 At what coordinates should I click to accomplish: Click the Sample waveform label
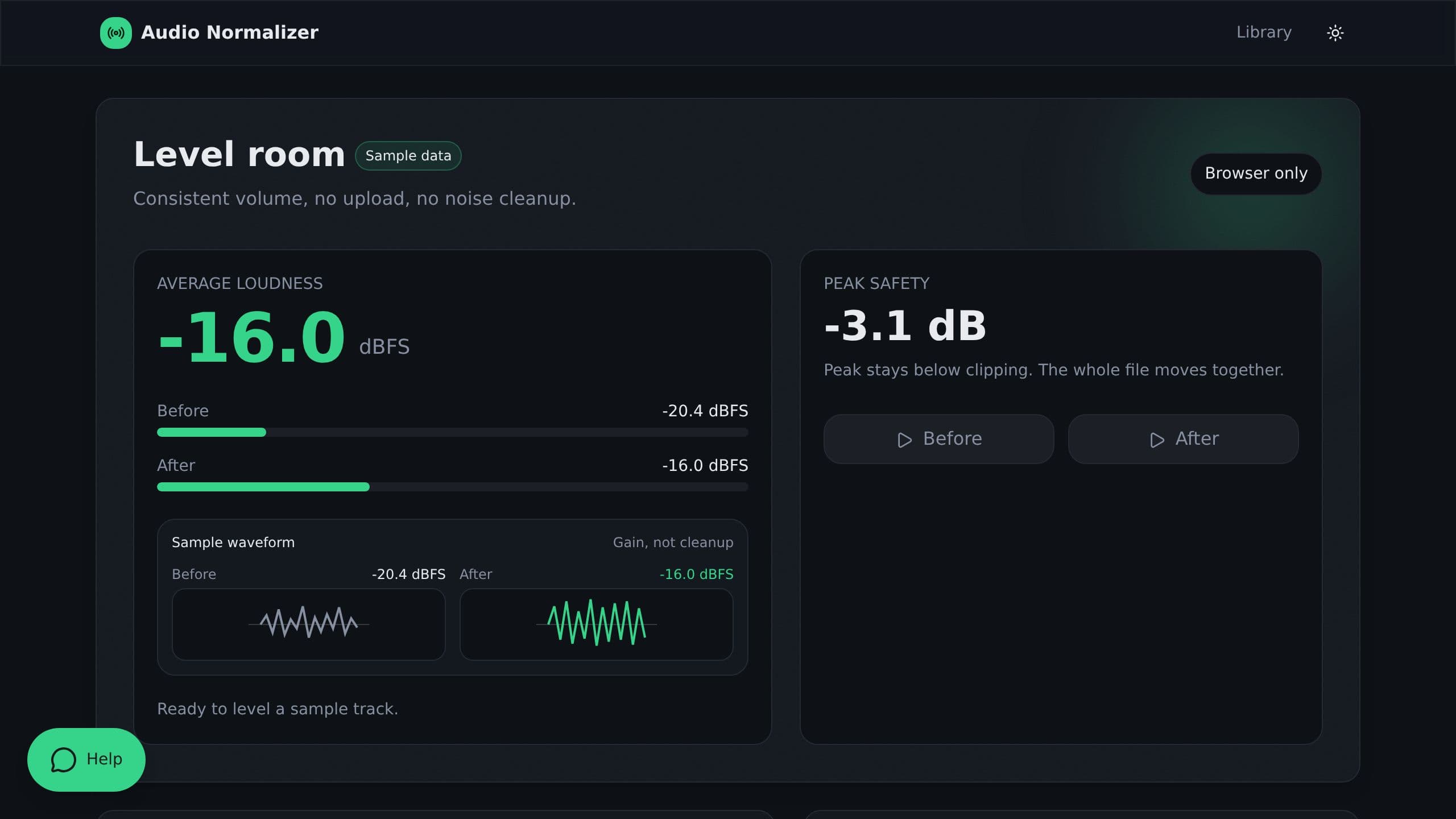click(x=233, y=543)
